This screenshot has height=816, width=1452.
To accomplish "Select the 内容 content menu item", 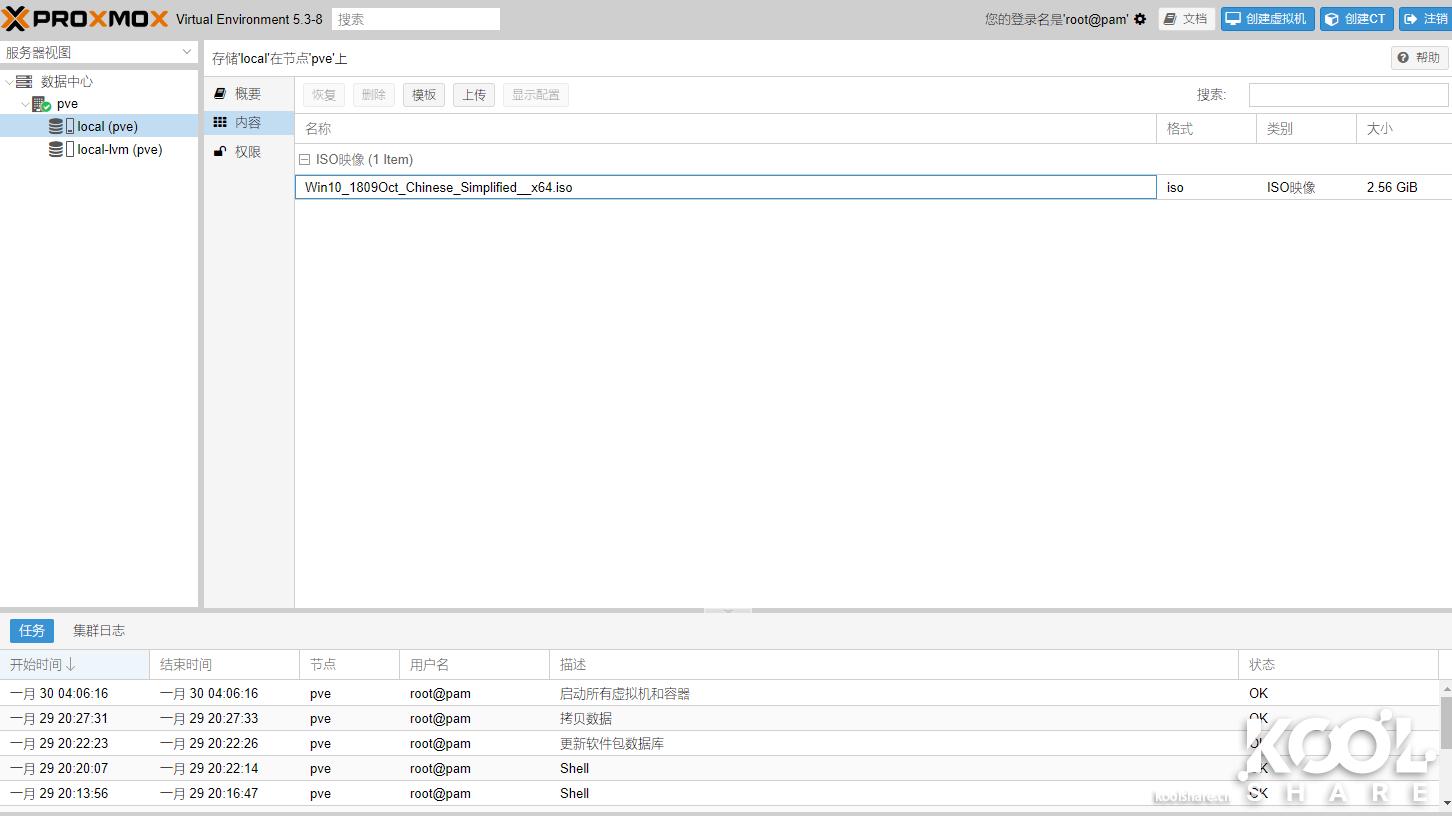I will point(248,123).
